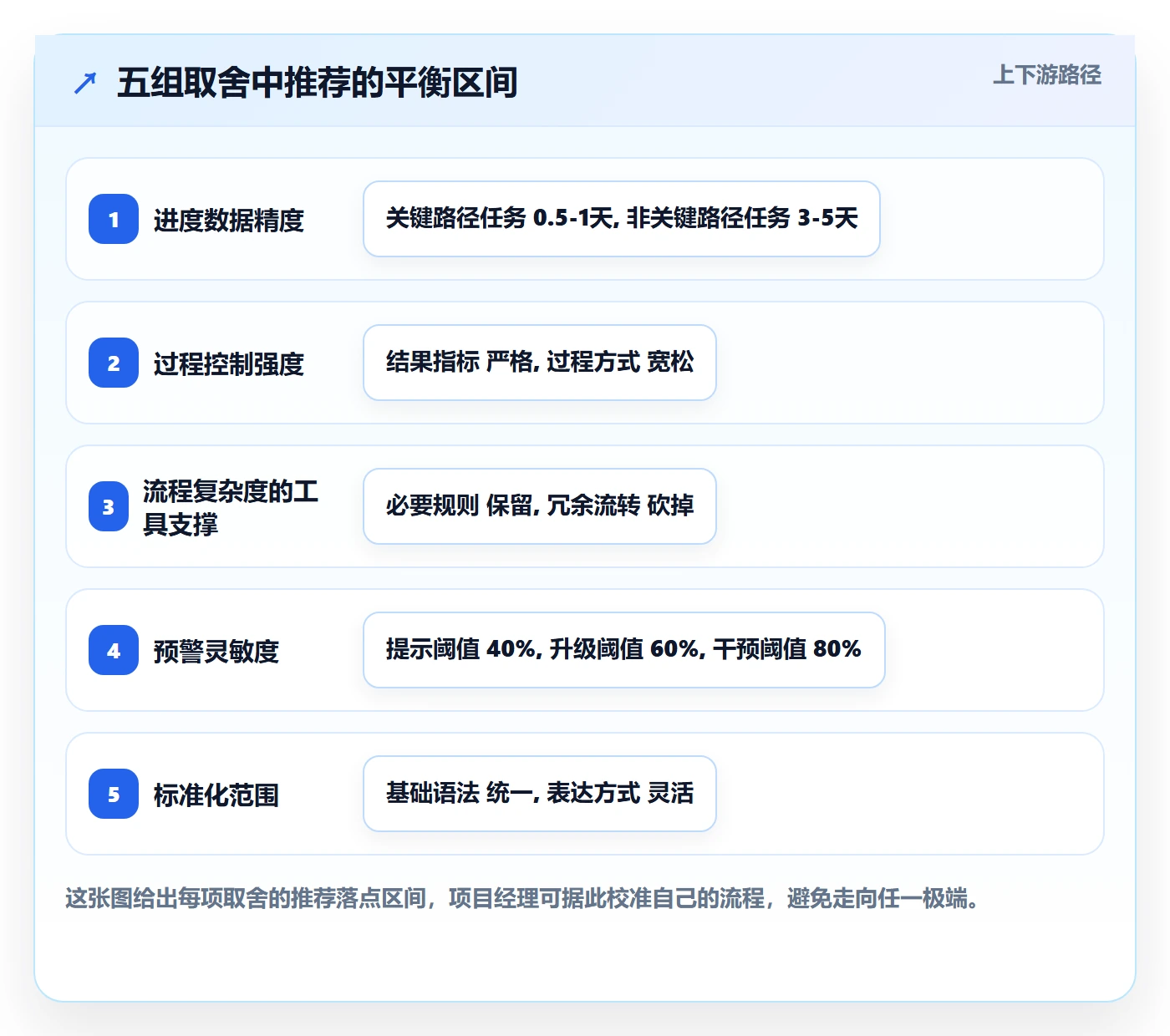Click the arrow icon beside the title
Viewport: 1170px width, 1036px height.
click(x=85, y=83)
